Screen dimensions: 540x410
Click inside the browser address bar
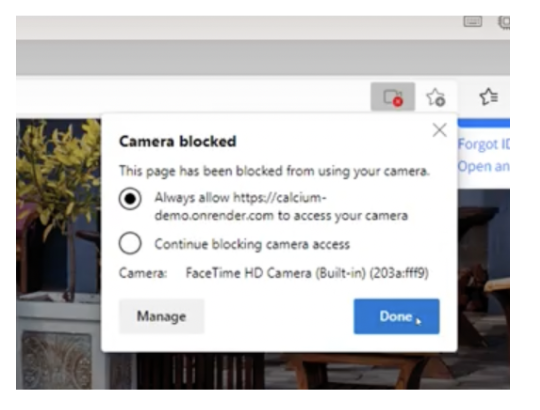193,96
